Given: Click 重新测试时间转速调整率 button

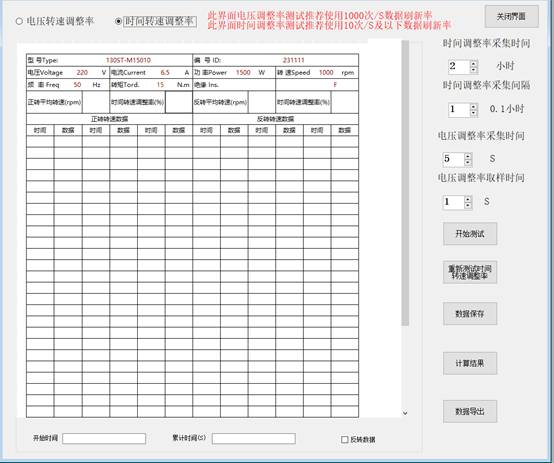Looking at the screenshot, I should (470, 272).
